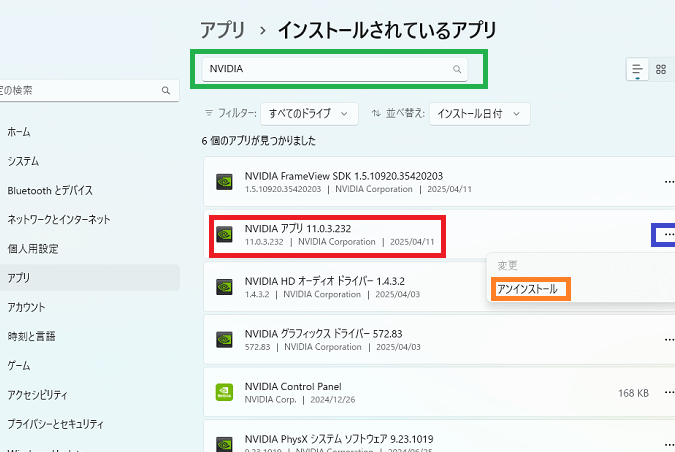Switch to list view layout icon
The image size is (675, 452).
point(637,70)
